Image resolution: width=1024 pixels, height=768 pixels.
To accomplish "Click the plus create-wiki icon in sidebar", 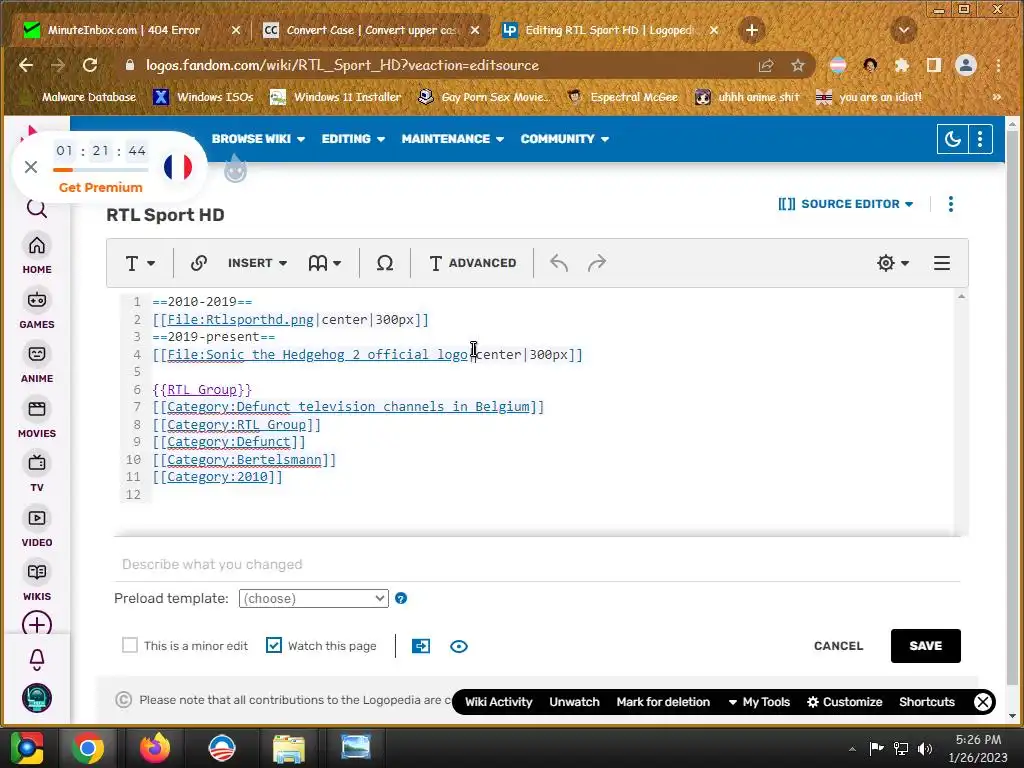I will (x=37, y=624).
